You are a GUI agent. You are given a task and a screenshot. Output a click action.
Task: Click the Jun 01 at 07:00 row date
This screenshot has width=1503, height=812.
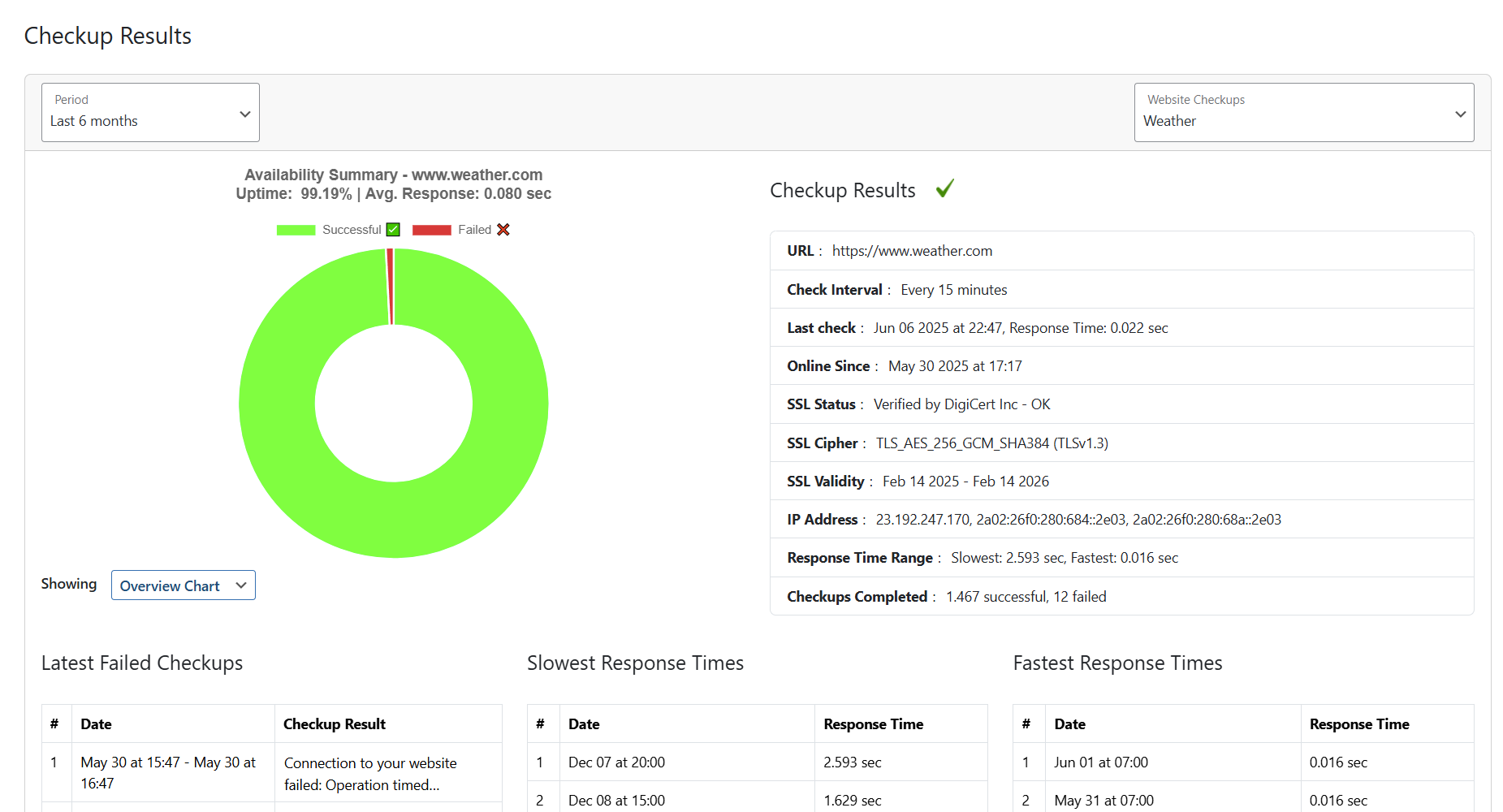(x=1101, y=762)
